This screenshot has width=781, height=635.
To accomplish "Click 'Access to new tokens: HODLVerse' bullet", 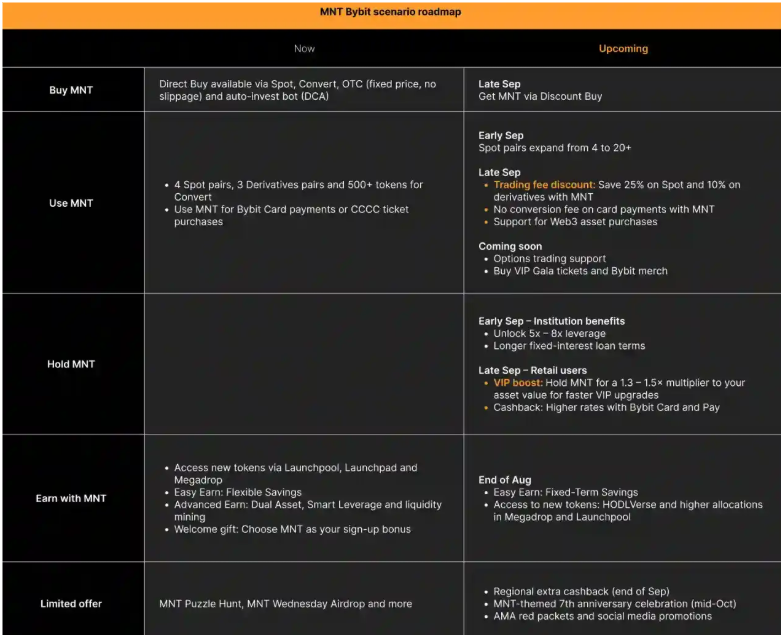I will [628, 510].
